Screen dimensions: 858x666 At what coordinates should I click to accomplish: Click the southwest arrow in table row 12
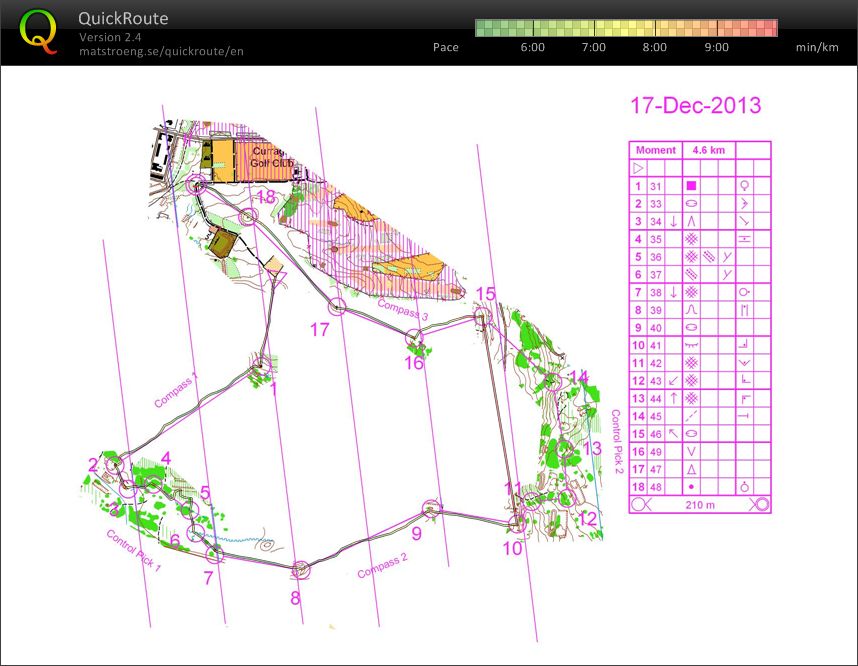[x=674, y=380]
